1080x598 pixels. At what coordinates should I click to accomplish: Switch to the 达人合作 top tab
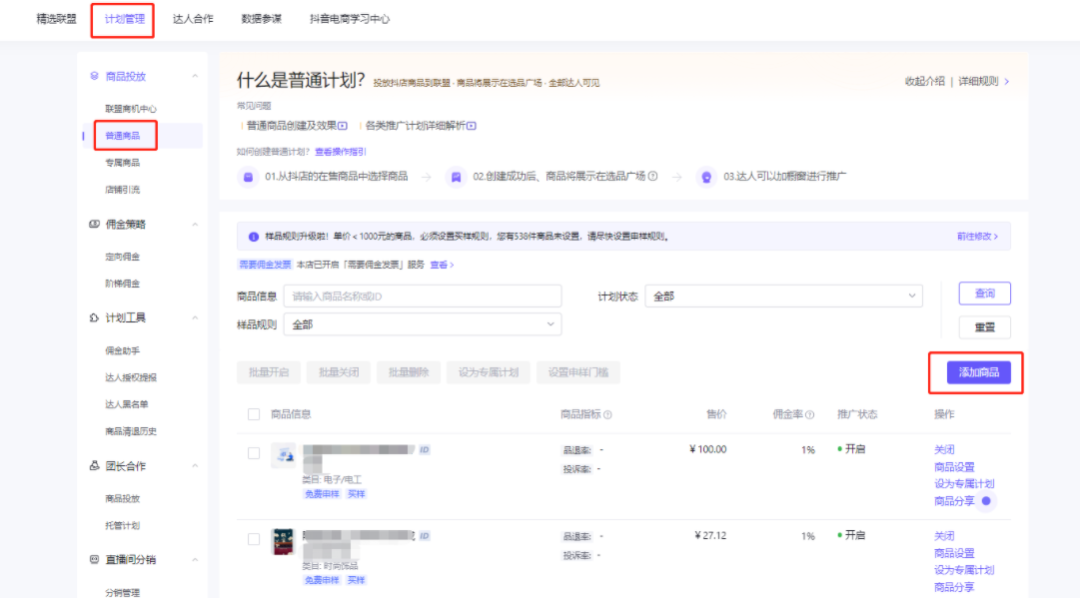coord(193,19)
